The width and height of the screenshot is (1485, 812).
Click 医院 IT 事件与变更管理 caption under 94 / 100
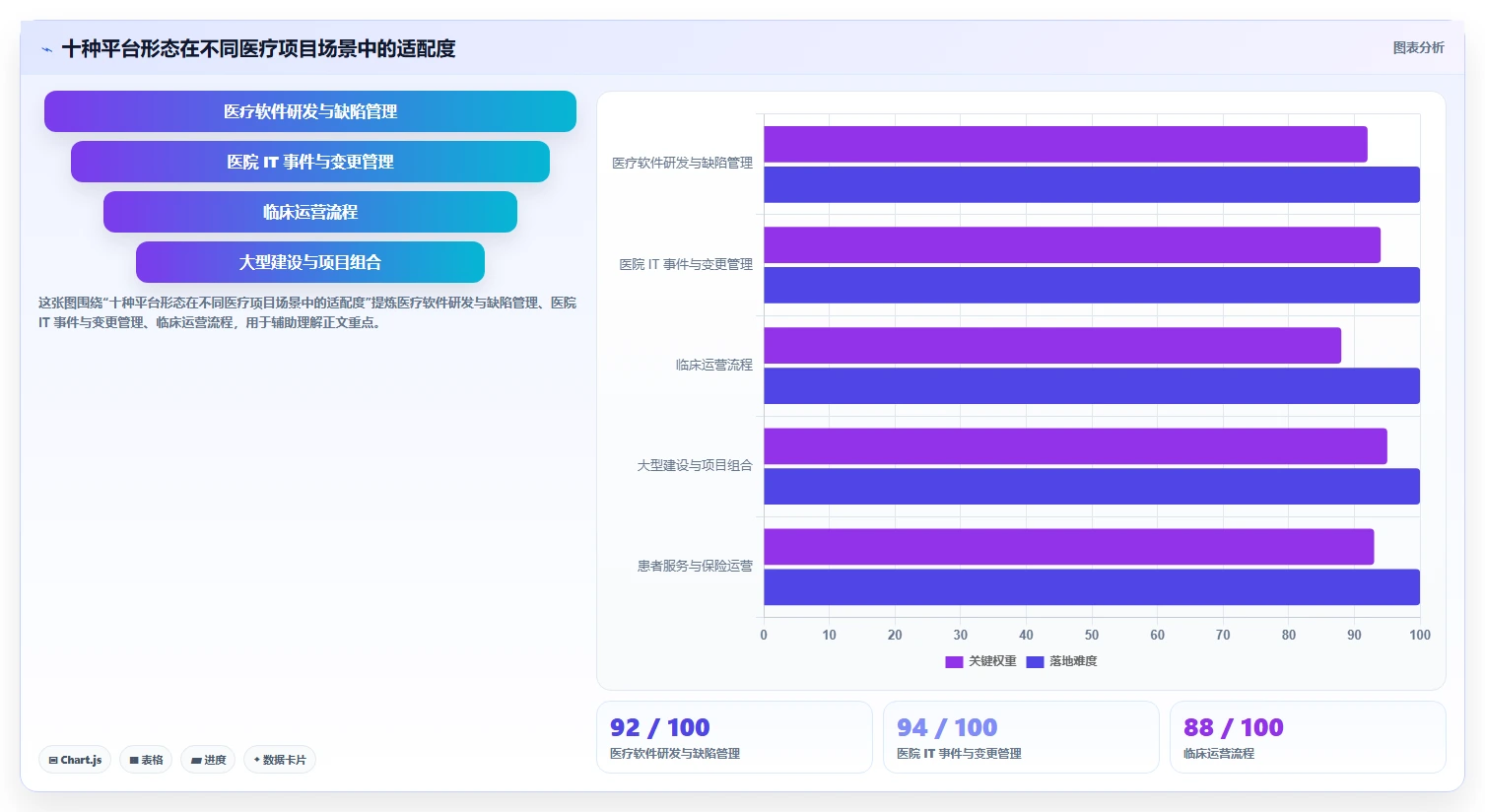[959, 753]
